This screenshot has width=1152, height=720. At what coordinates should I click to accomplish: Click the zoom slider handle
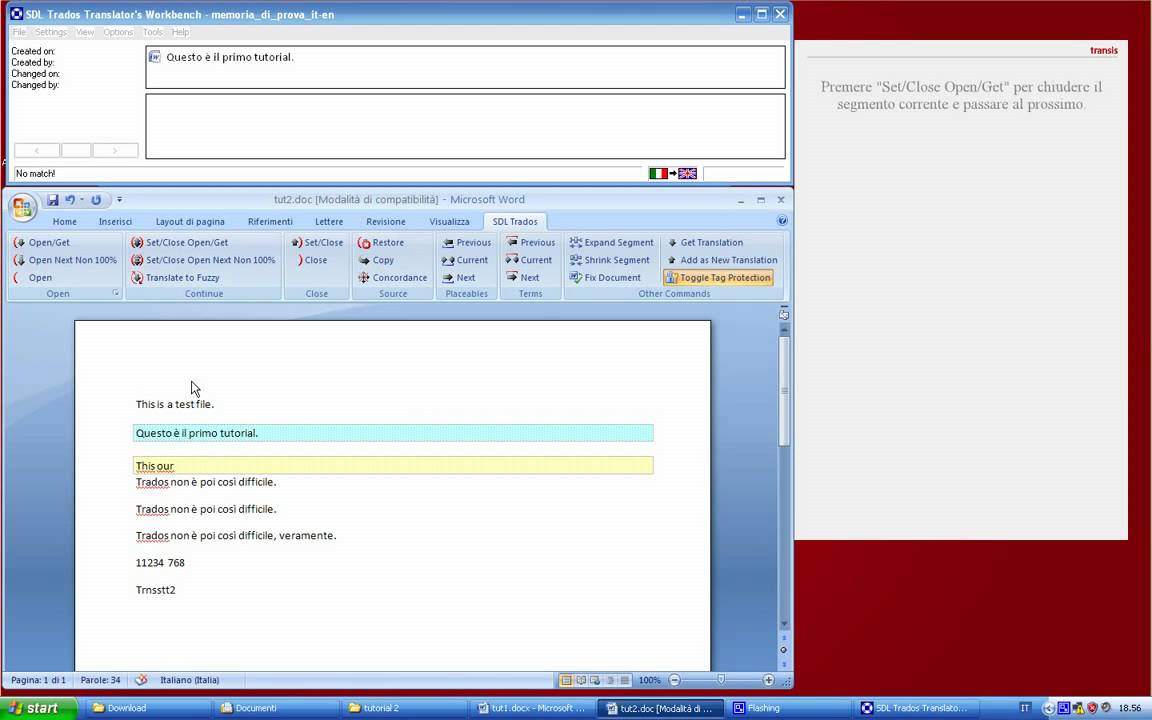coord(721,680)
